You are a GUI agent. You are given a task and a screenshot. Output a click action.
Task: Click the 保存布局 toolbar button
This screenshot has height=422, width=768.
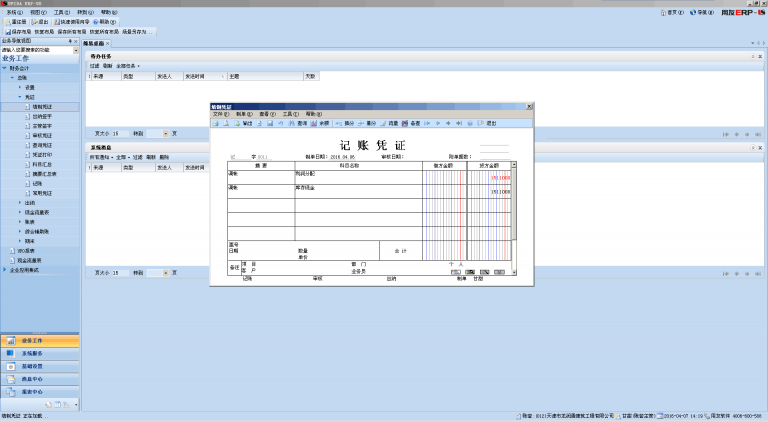[x=18, y=32]
